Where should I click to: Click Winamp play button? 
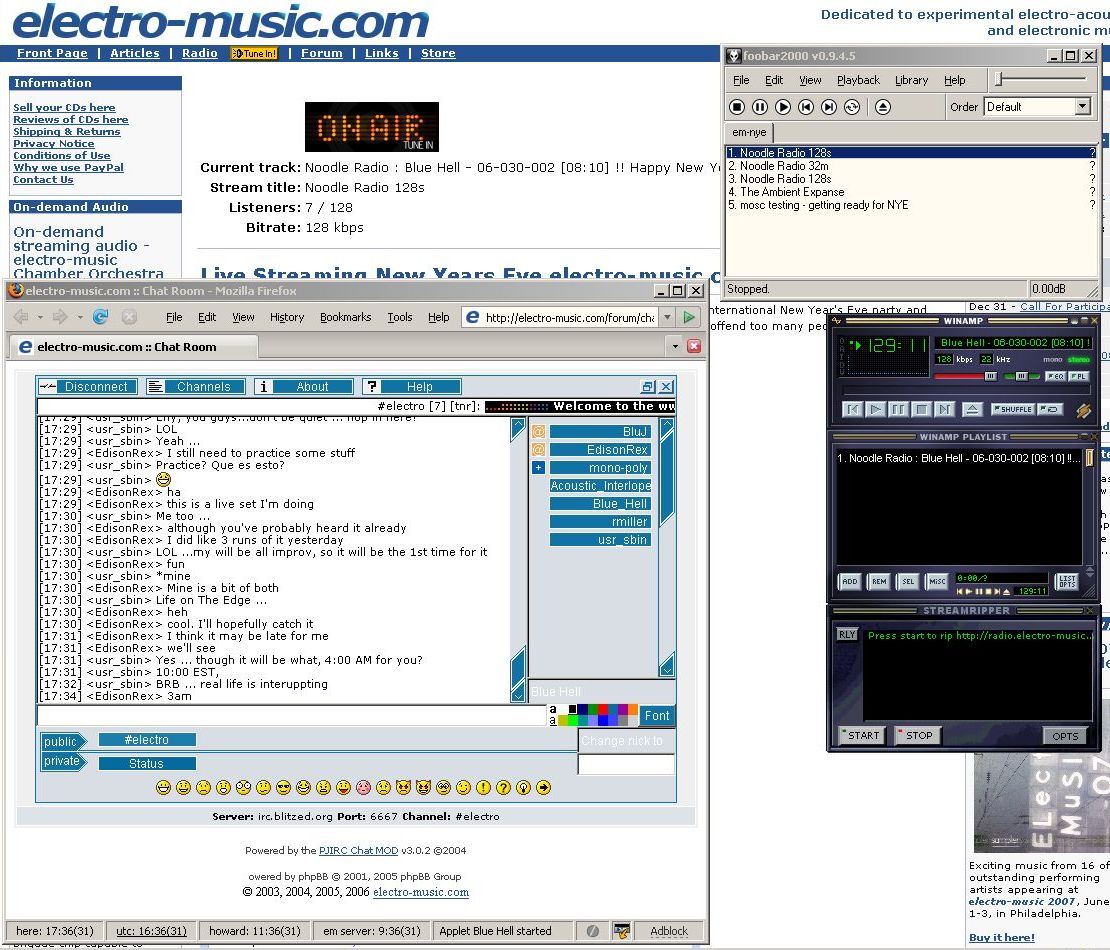tap(876, 409)
